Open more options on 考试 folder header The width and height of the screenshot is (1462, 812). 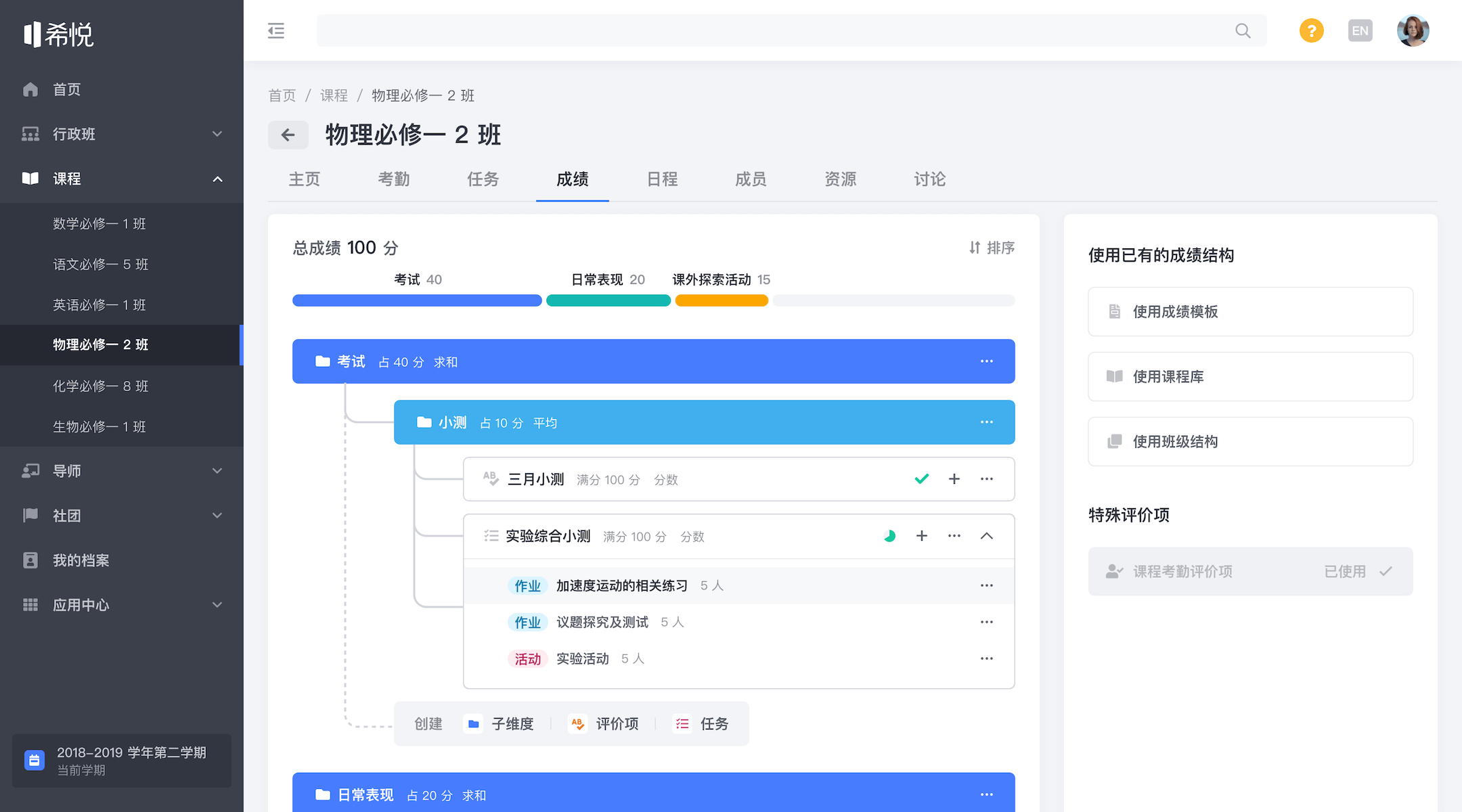[987, 361]
